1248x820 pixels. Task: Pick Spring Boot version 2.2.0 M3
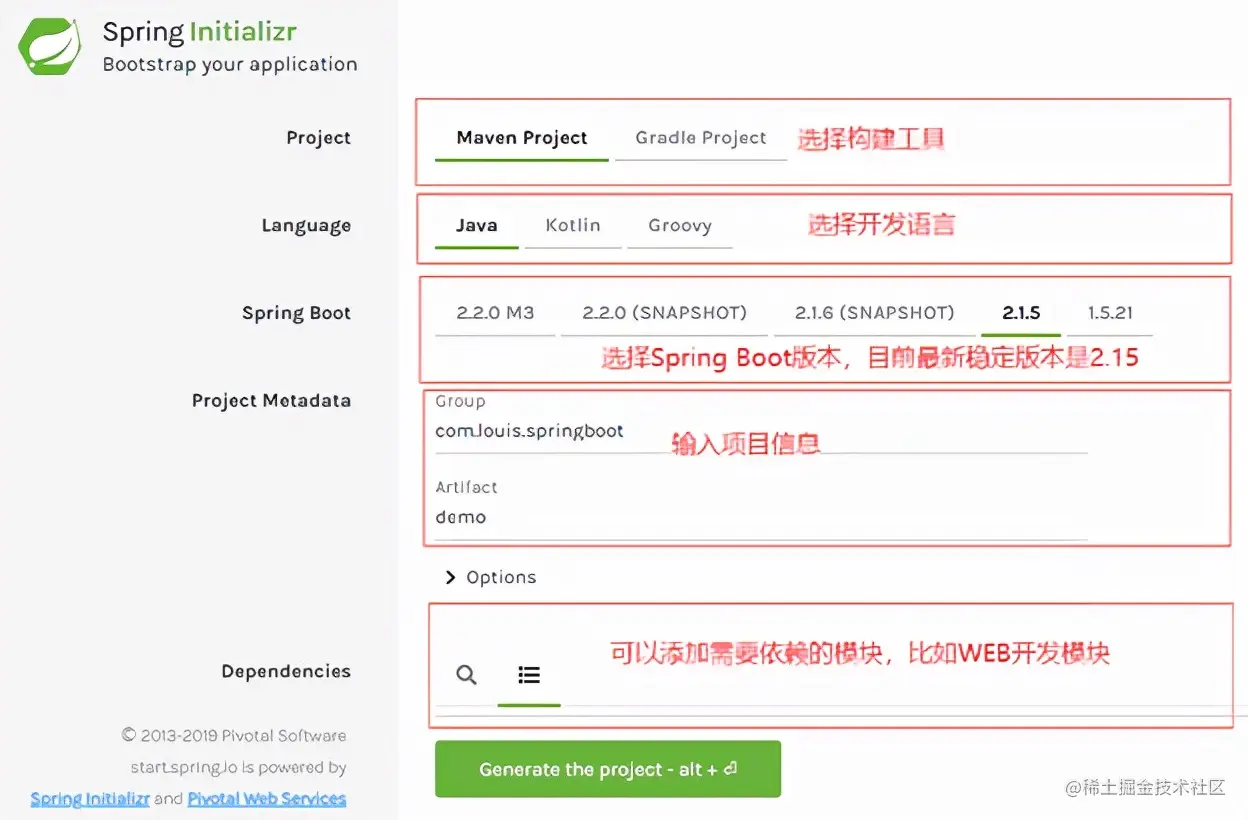coord(495,312)
